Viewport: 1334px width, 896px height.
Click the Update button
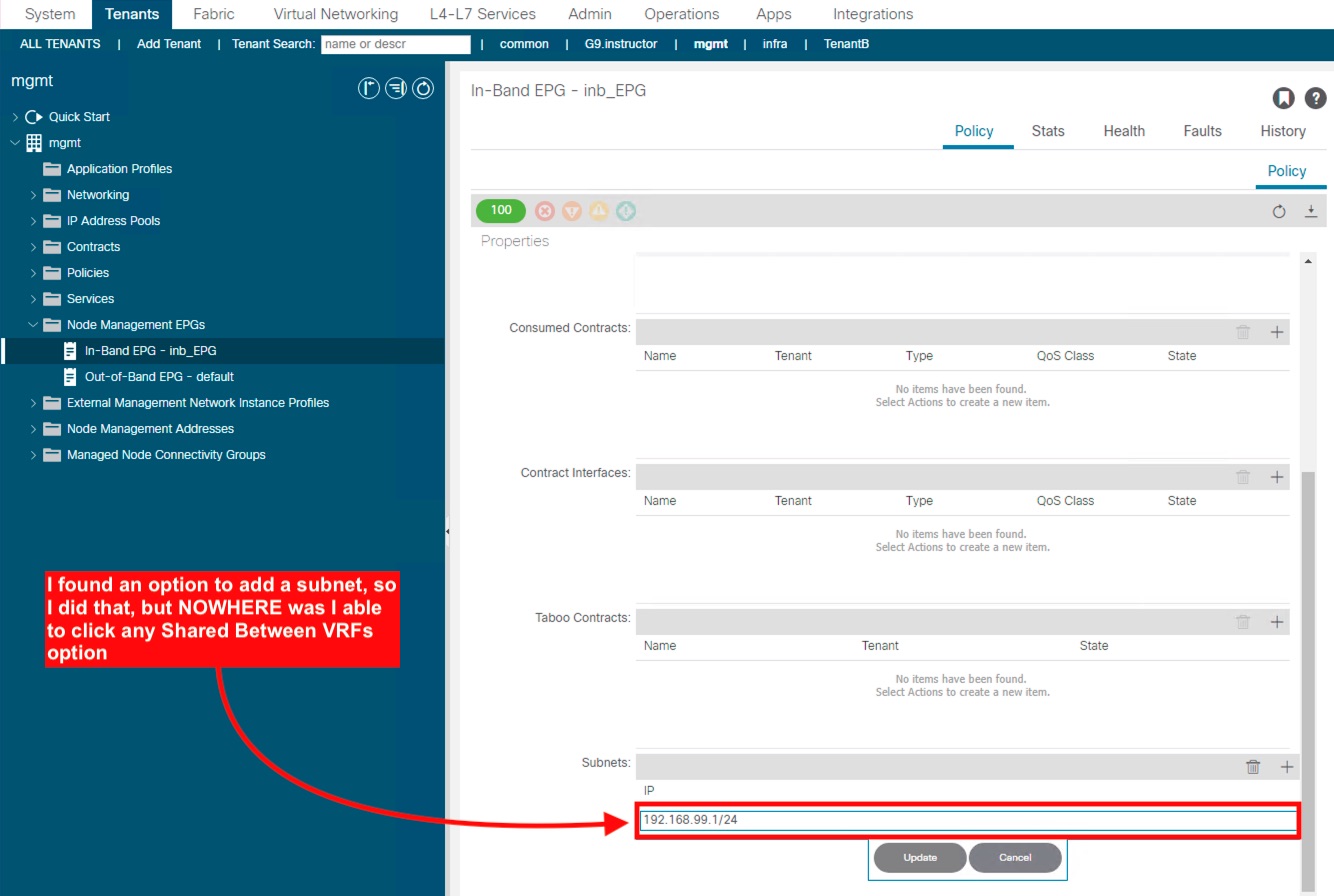[920, 858]
